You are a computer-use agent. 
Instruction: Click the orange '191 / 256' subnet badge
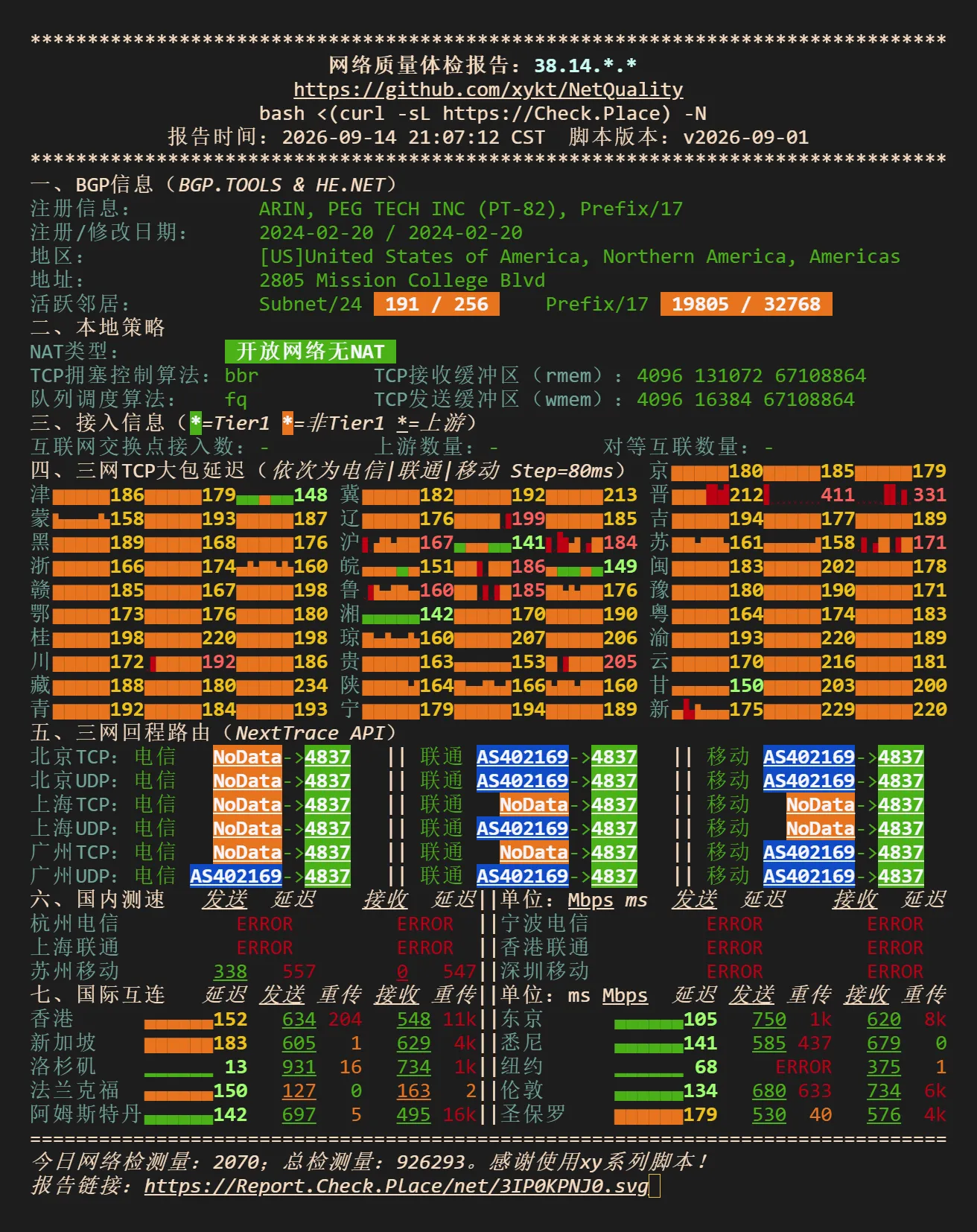436,304
